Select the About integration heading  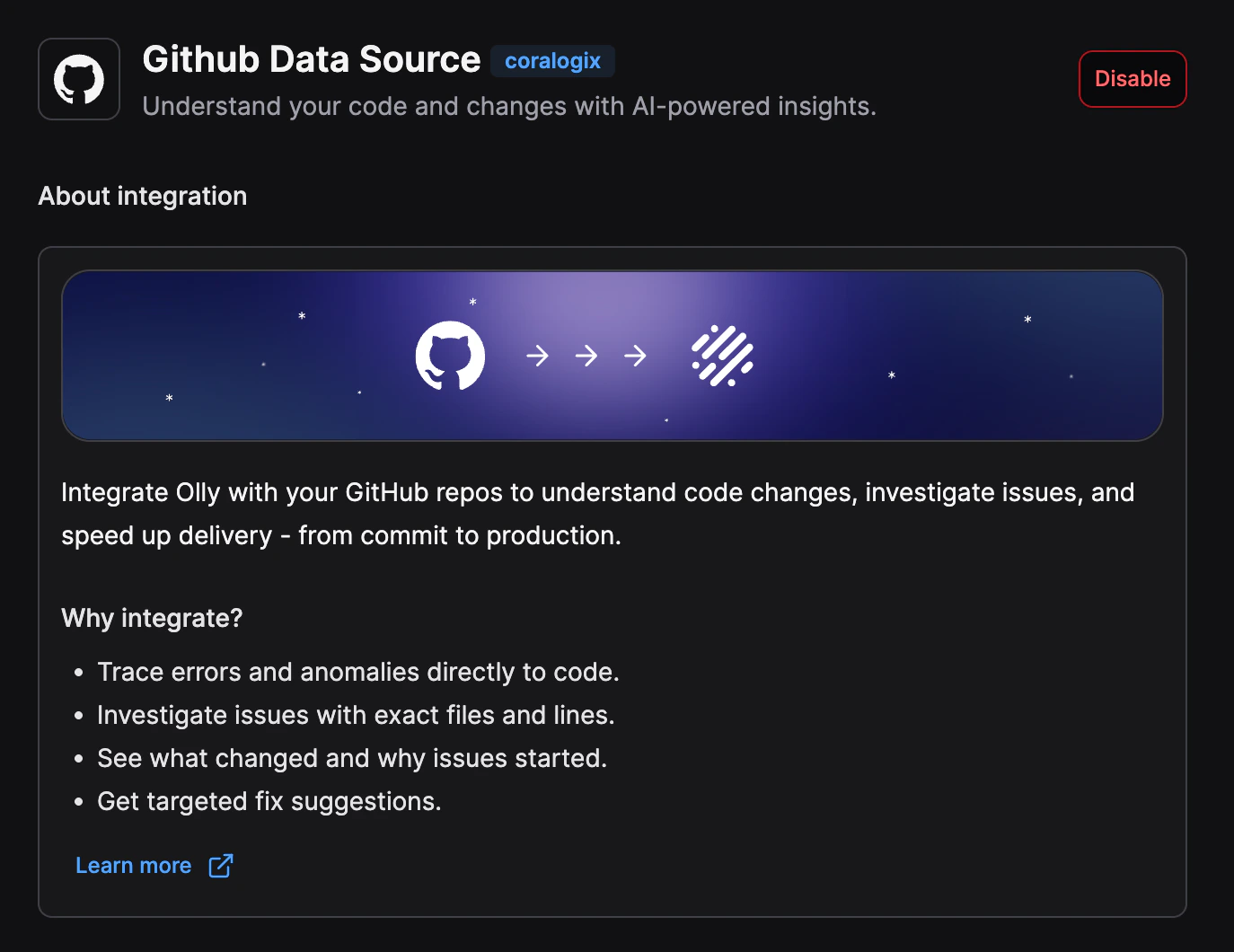point(142,196)
